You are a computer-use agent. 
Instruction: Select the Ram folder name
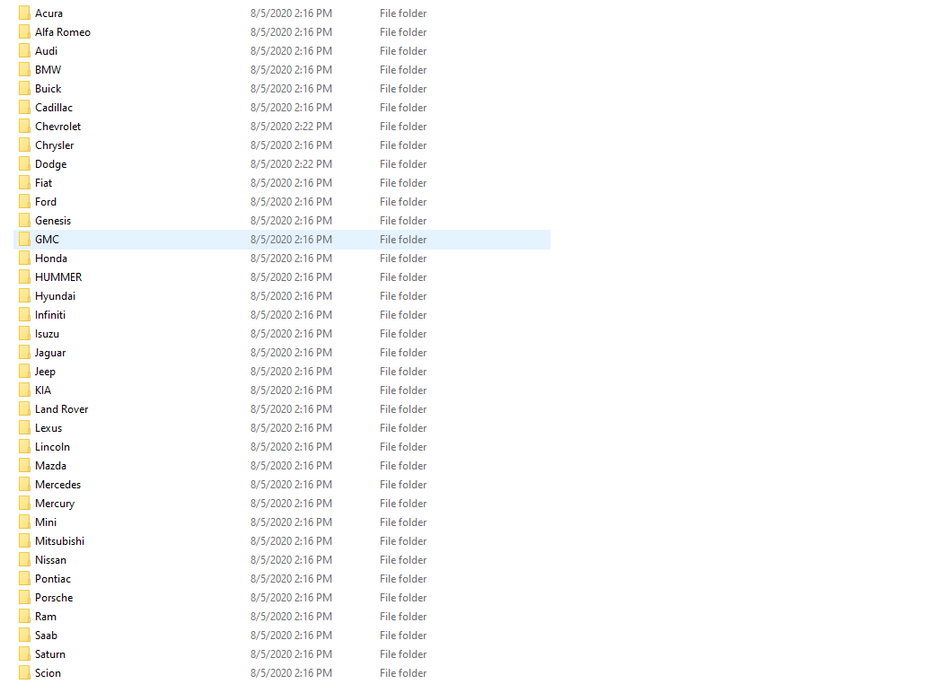(x=46, y=616)
